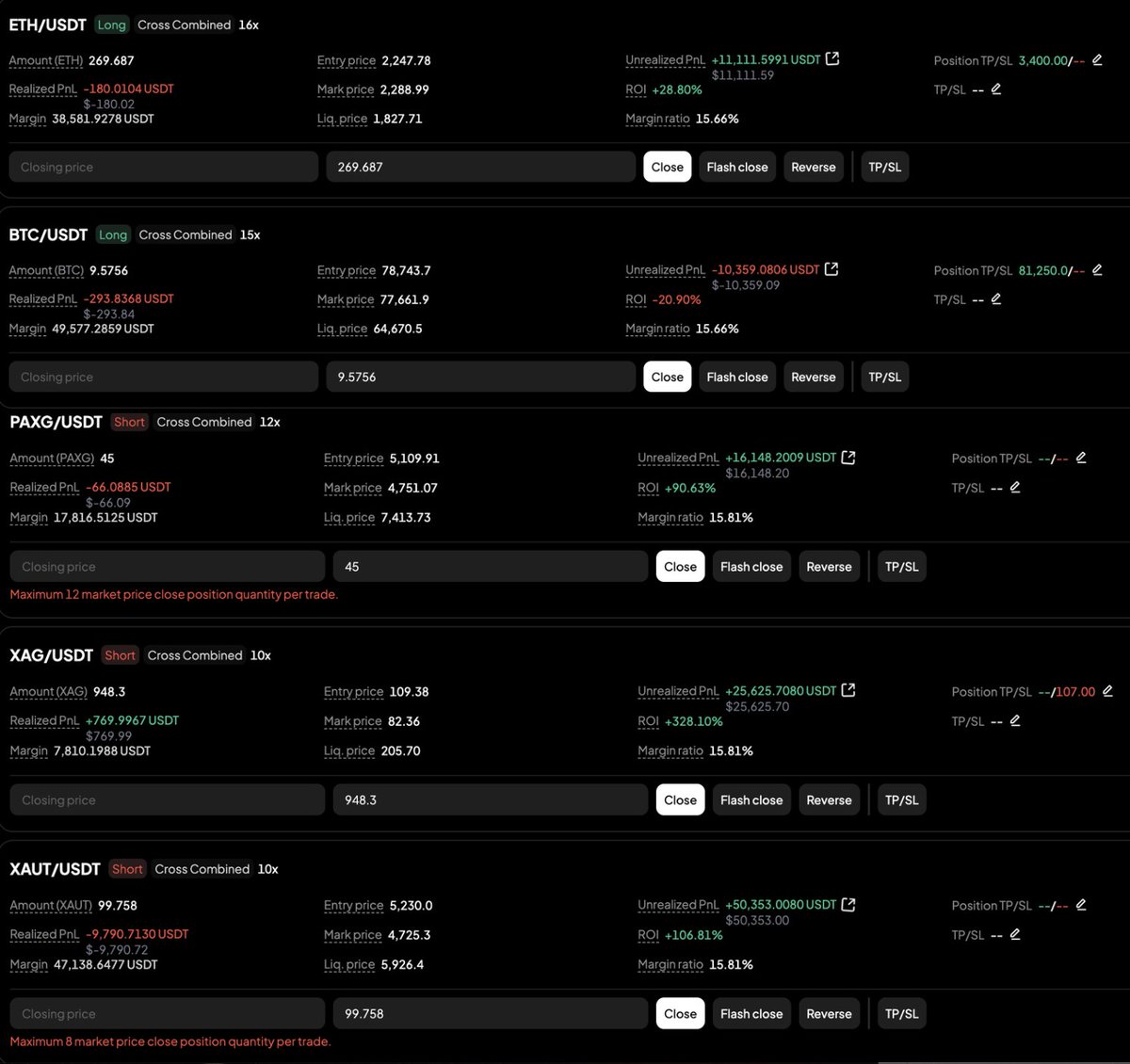Open share icon next to XAUT unrealized PnL
The width and height of the screenshot is (1130, 1064).
[848, 904]
